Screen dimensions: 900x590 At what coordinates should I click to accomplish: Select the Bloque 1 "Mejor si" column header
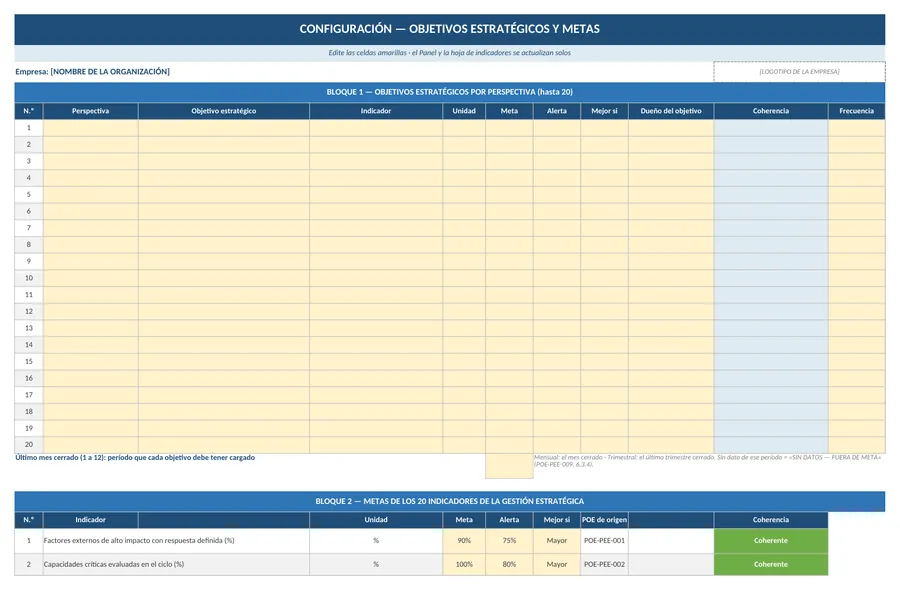point(604,111)
